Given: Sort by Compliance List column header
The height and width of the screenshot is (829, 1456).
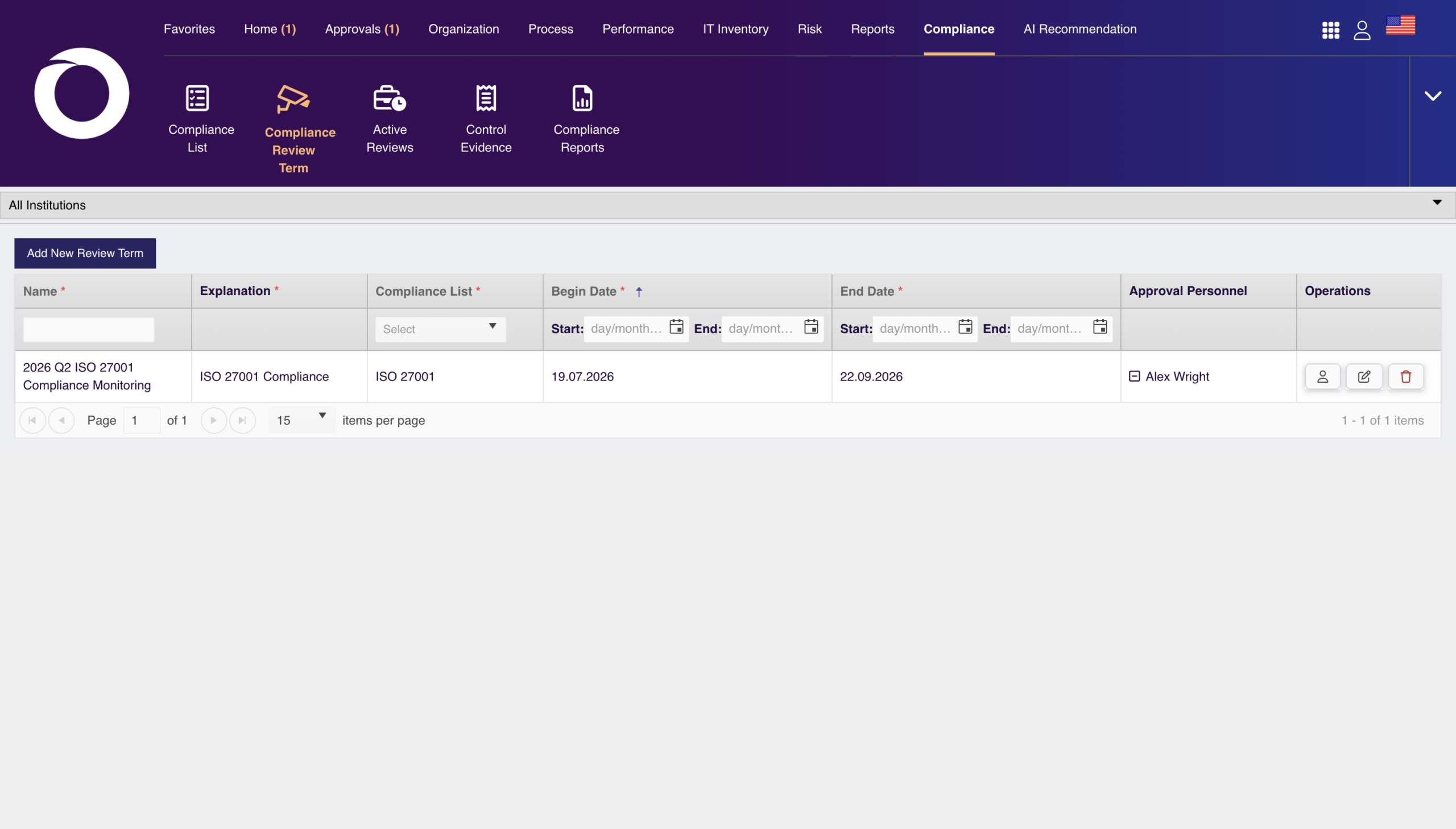Looking at the screenshot, I should pyautogui.click(x=424, y=292).
